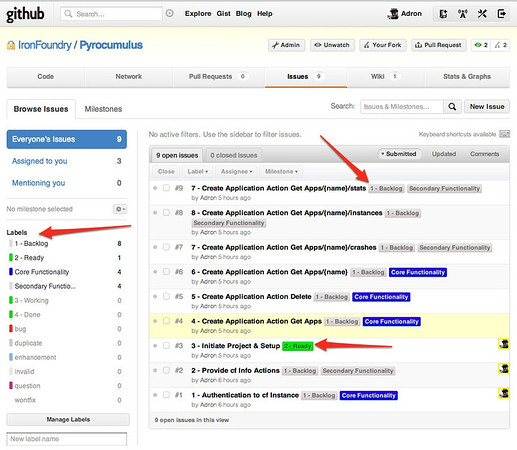
Task: Click the watchers eye count icon
Action: point(481,45)
